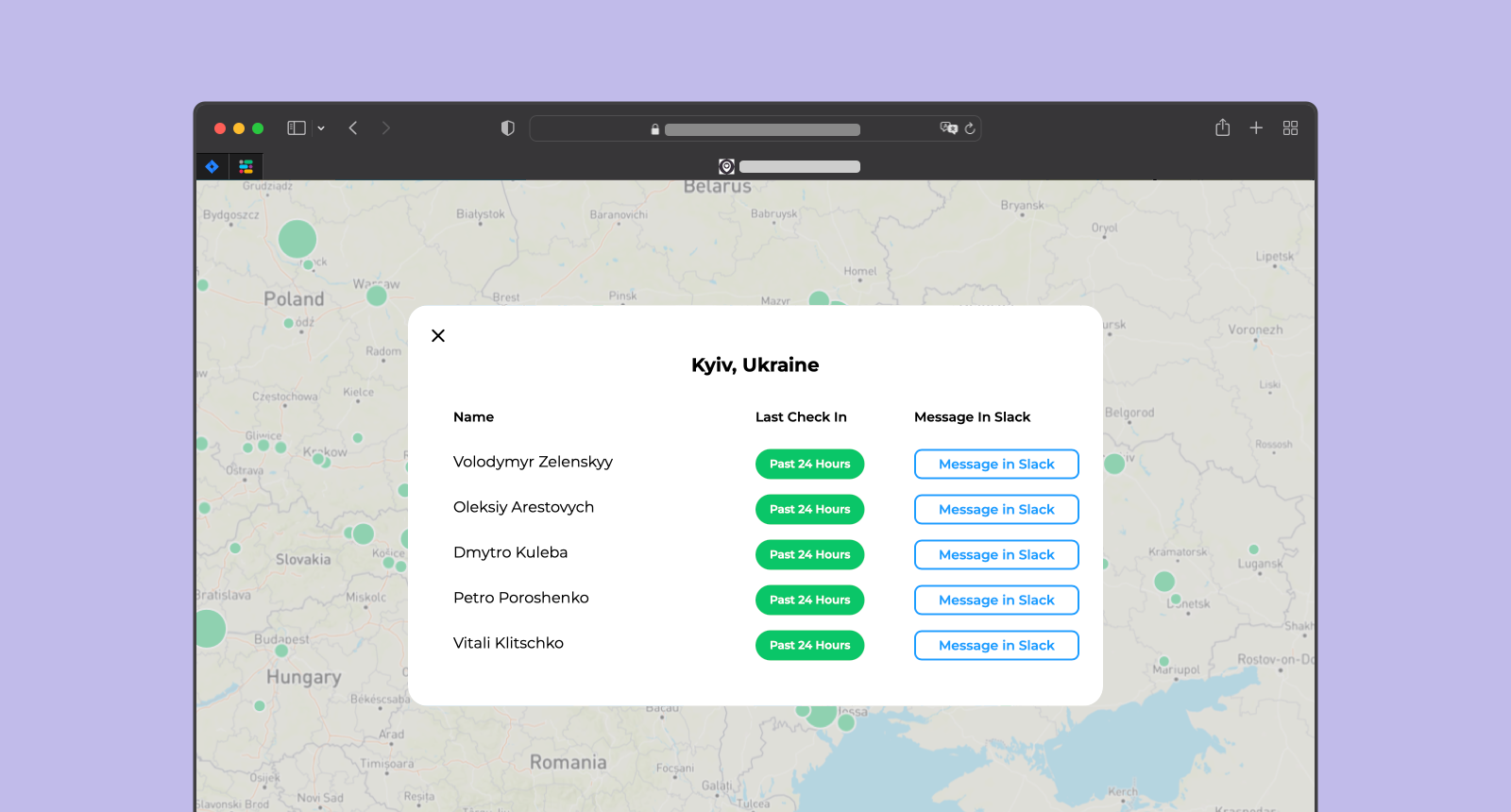Reload the page
The image size is (1511, 812).
point(970,128)
